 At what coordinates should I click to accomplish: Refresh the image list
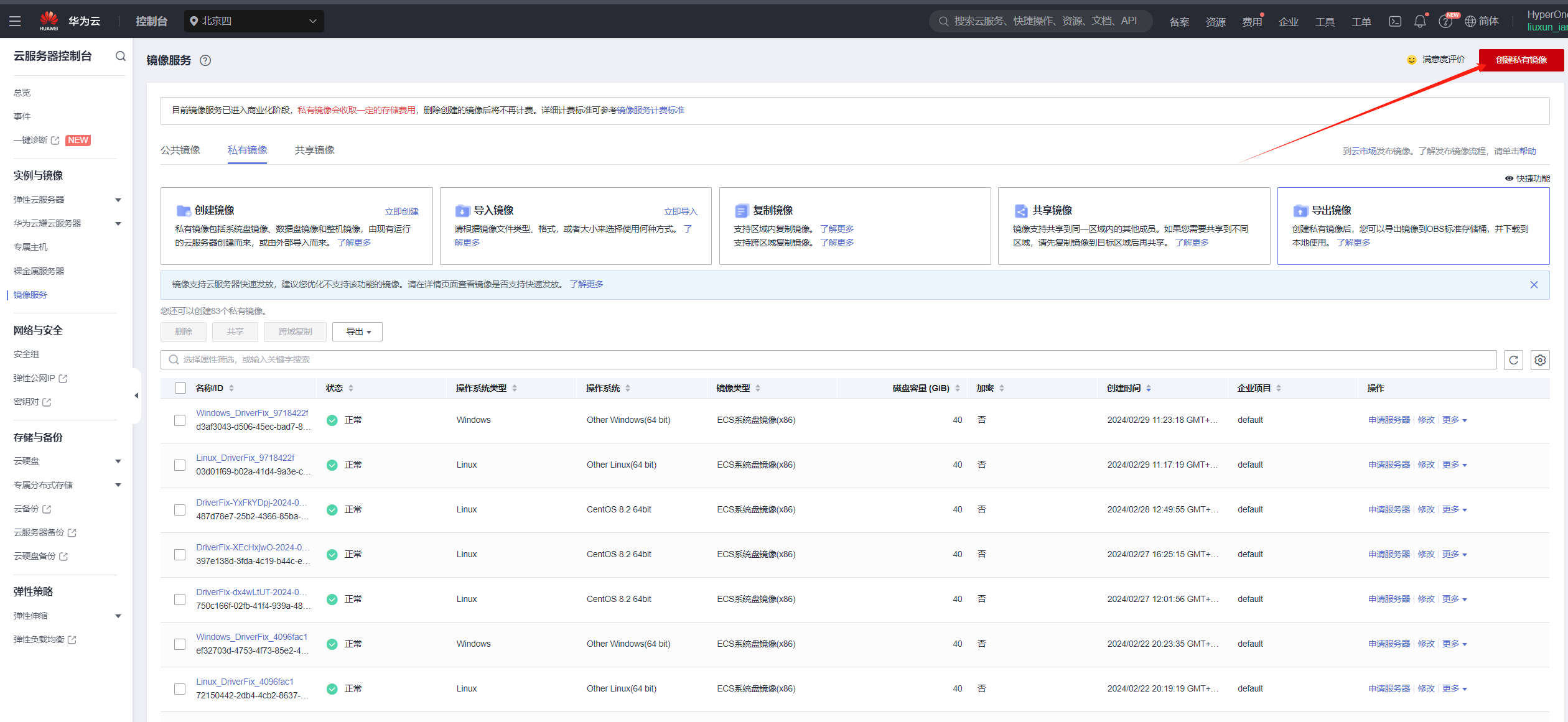pyautogui.click(x=1513, y=359)
